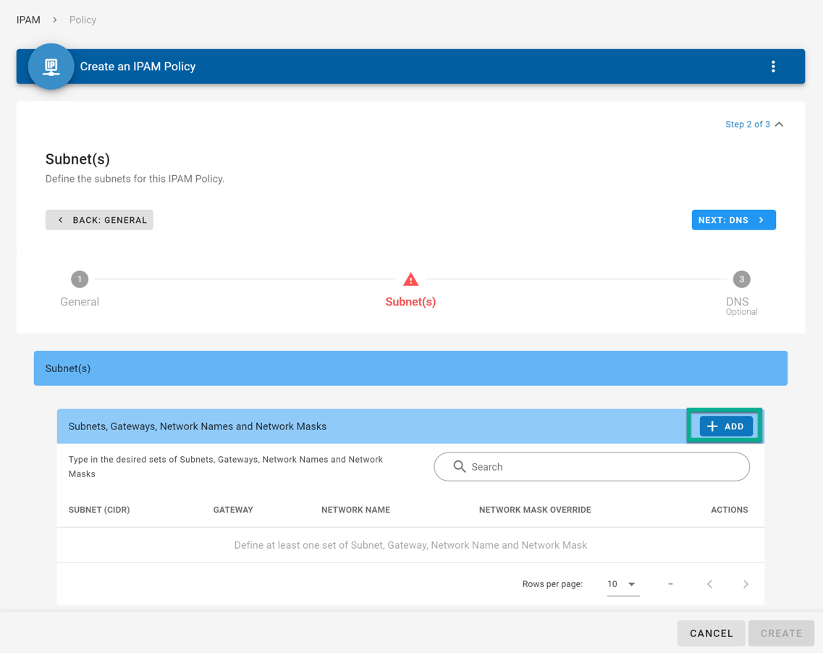Go to previous page arrow in table
The image size is (824, 654).
click(709, 584)
